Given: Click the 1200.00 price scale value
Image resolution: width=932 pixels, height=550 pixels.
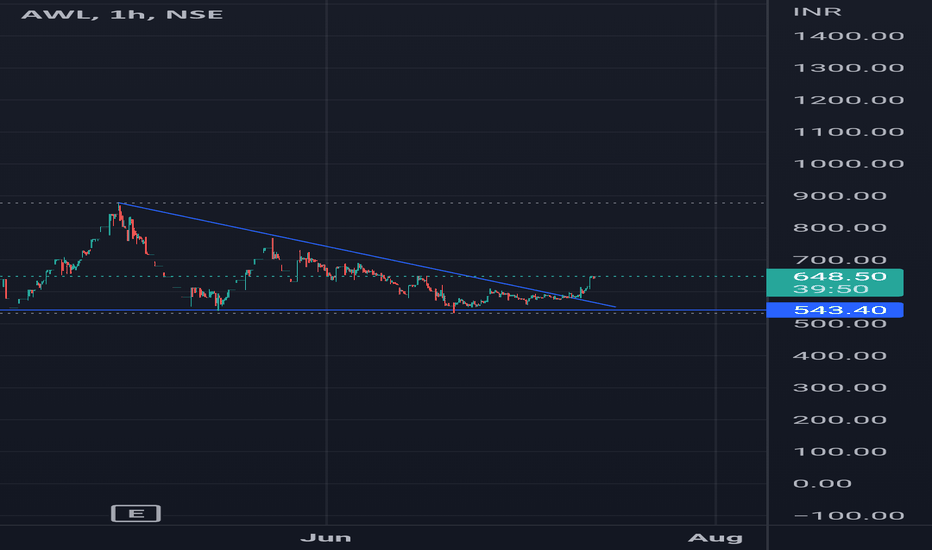Looking at the screenshot, I should point(849,100).
